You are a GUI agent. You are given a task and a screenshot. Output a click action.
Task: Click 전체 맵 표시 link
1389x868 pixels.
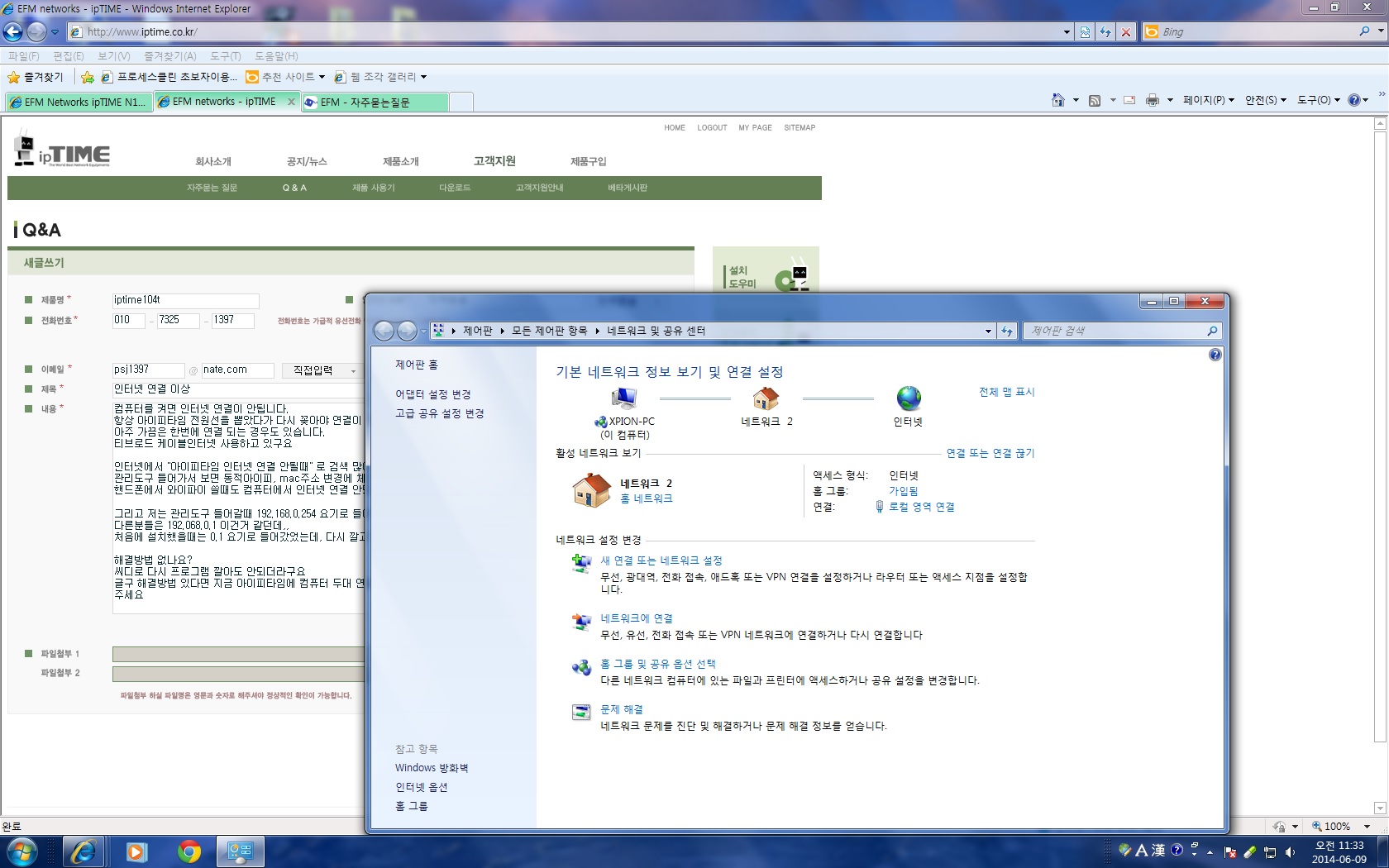pos(1007,392)
